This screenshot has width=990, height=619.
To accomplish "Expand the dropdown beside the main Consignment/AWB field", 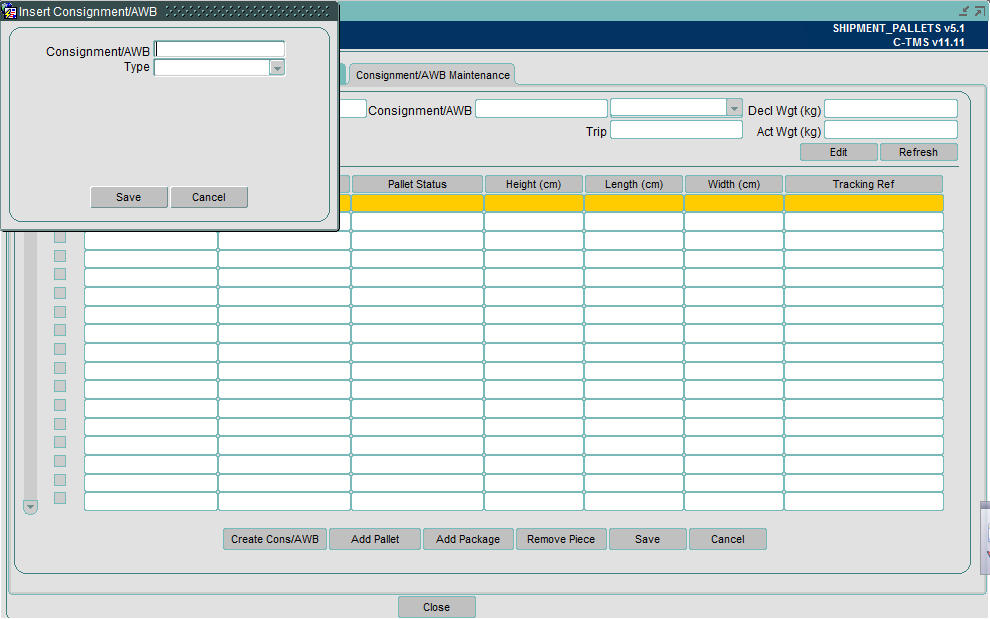I will click(x=734, y=109).
